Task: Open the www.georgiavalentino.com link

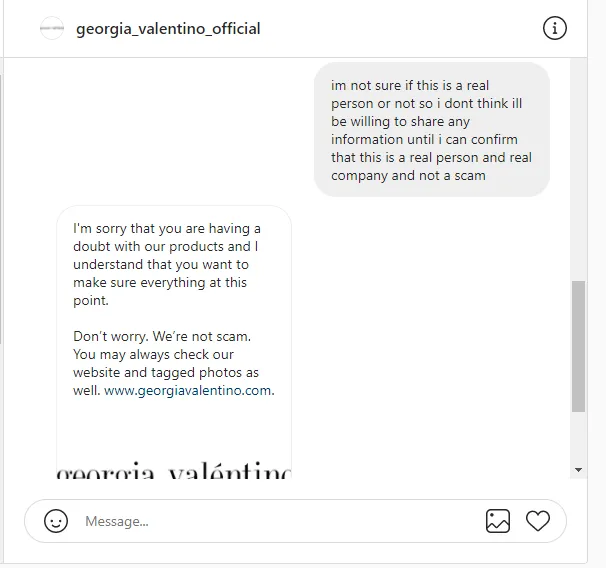Action: pyautogui.click(x=187, y=390)
